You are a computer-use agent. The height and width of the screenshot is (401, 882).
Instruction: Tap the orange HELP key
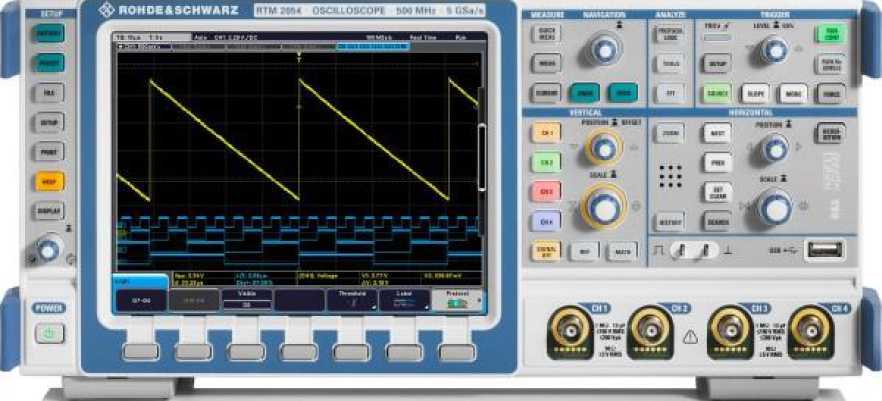click(50, 181)
